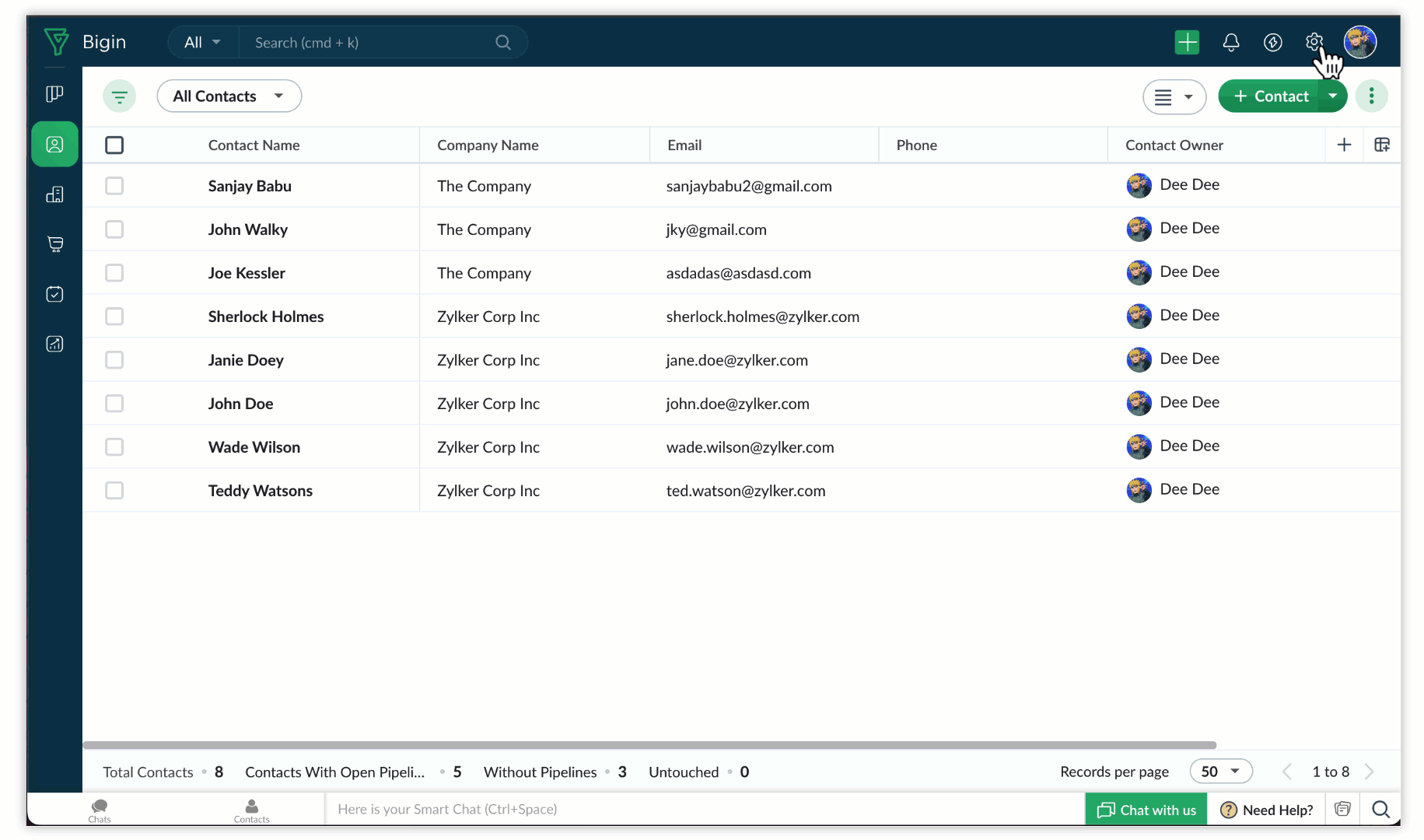The height and width of the screenshot is (840, 1424).
Task: Go to next page arrow
Action: tap(1370, 772)
